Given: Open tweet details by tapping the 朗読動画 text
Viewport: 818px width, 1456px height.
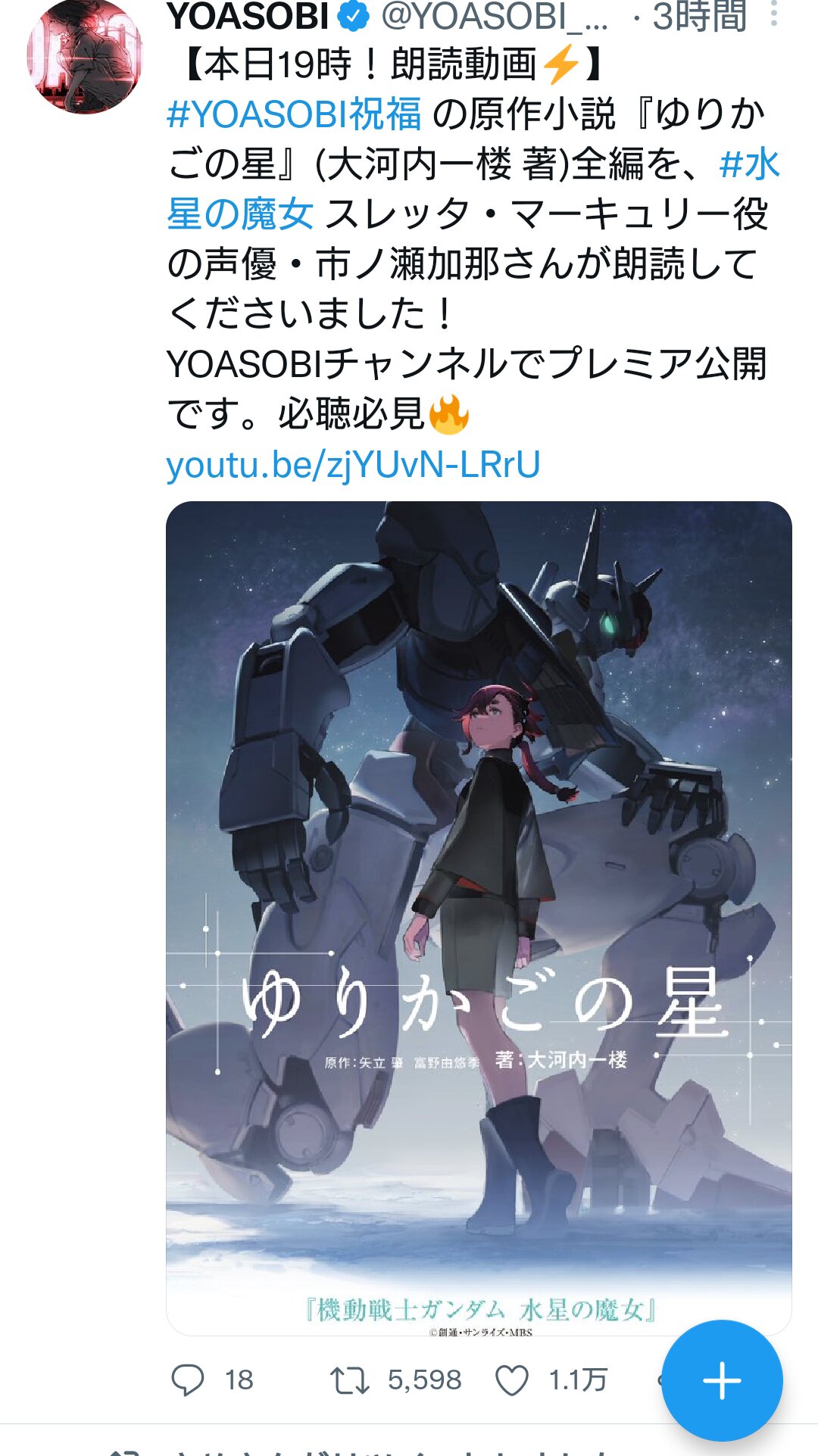Looking at the screenshot, I should coord(464,64).
